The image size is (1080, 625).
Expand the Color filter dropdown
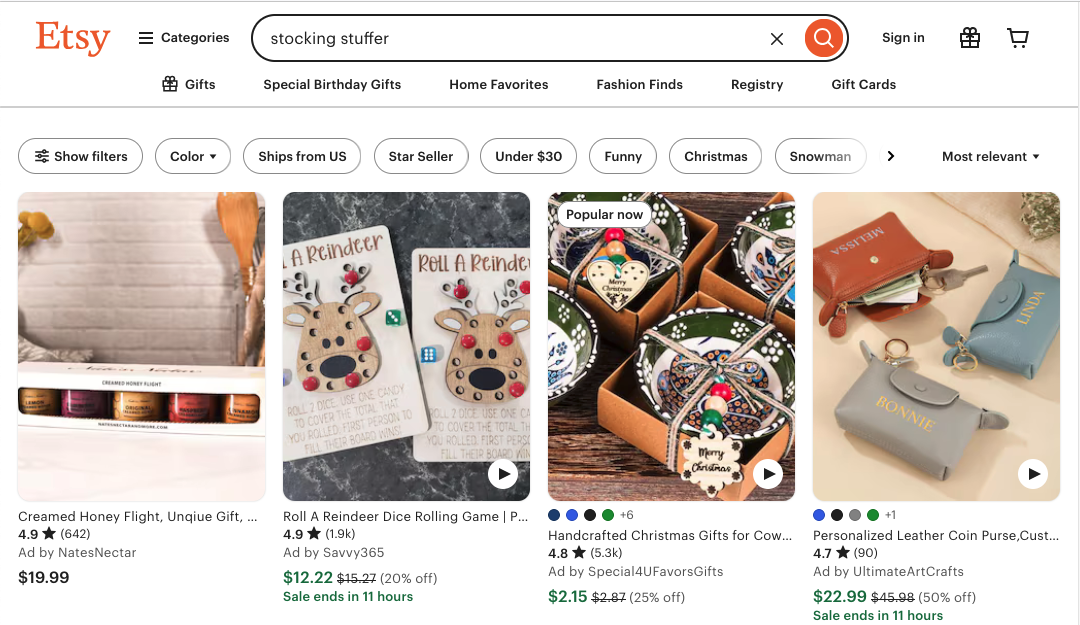(193, 156)
